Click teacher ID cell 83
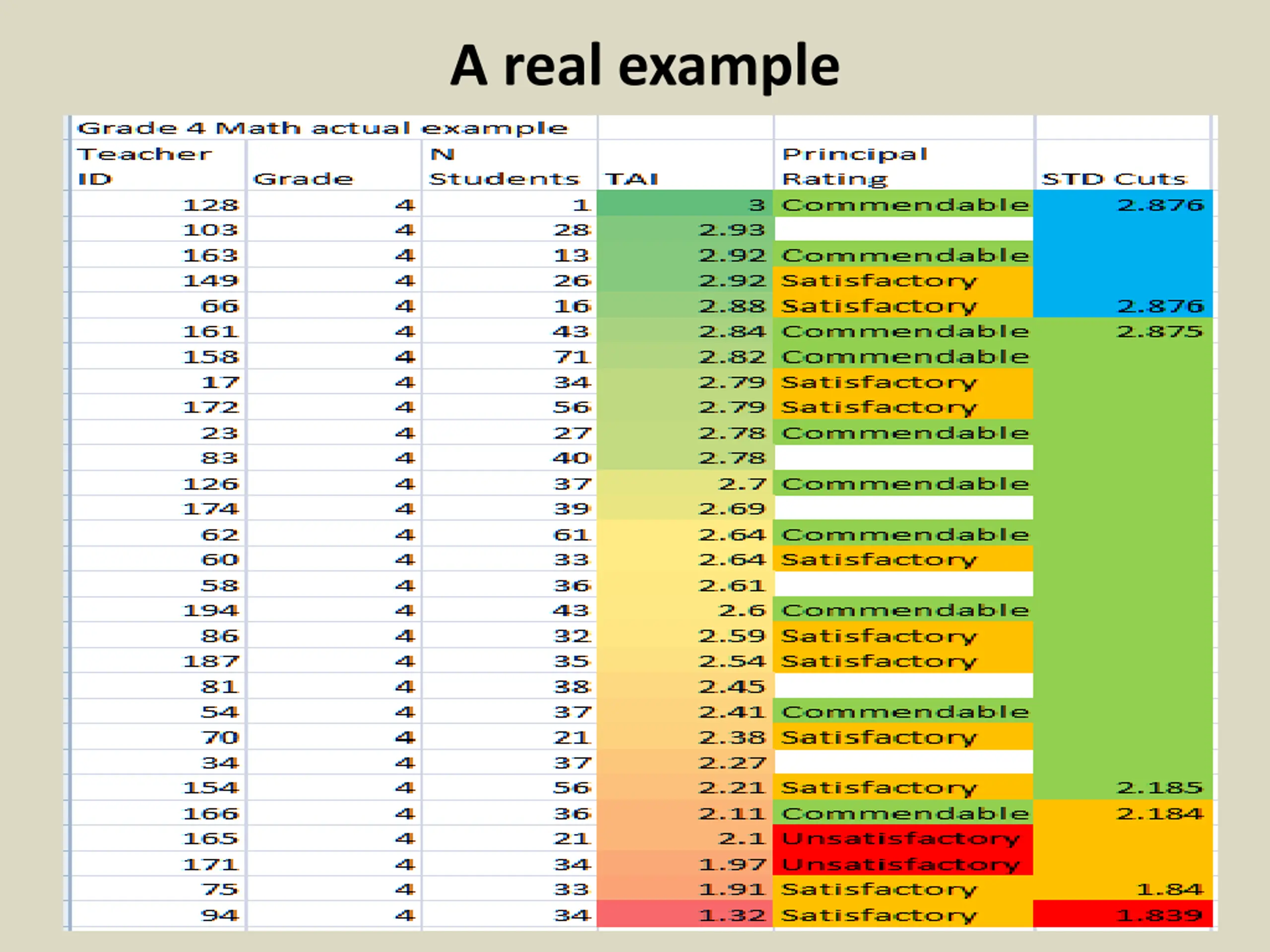 (158, 457)
